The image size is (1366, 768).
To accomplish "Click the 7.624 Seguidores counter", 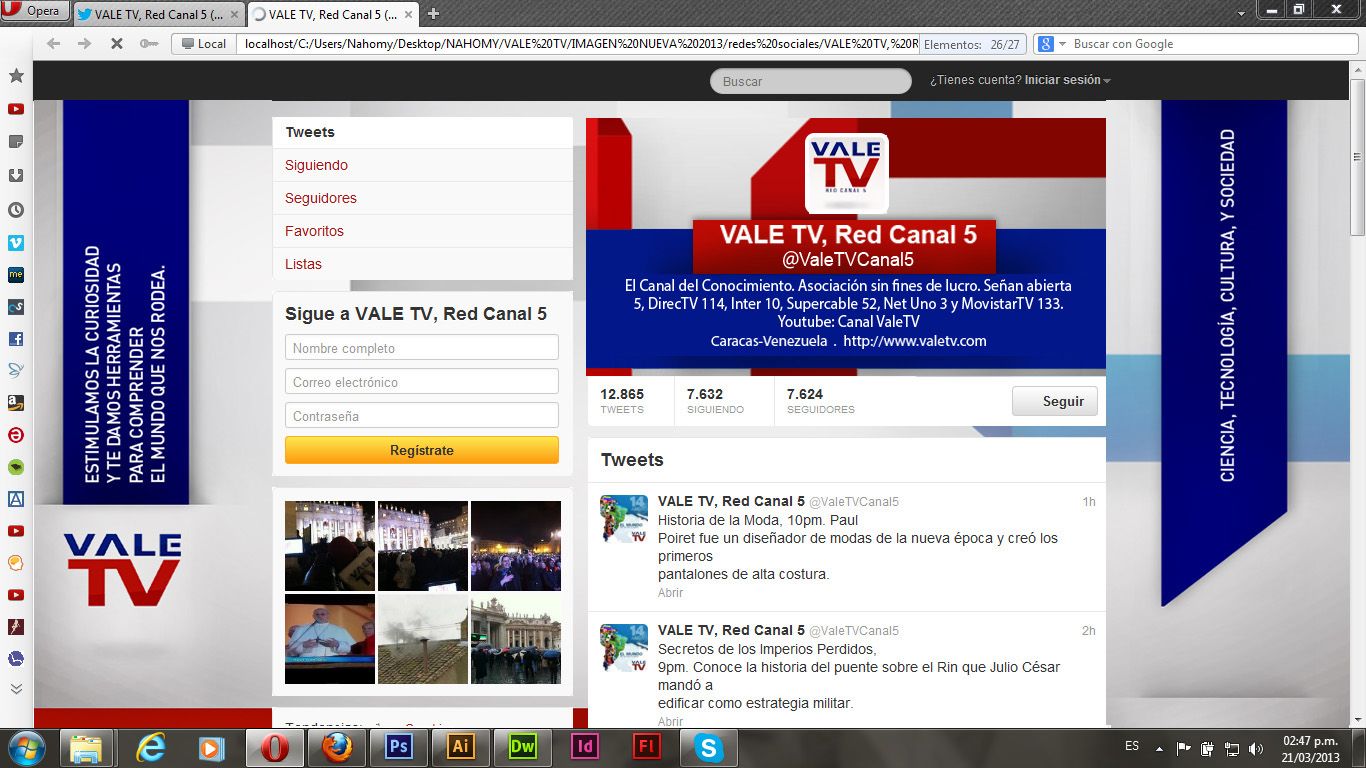I will [x=820, y=401].
